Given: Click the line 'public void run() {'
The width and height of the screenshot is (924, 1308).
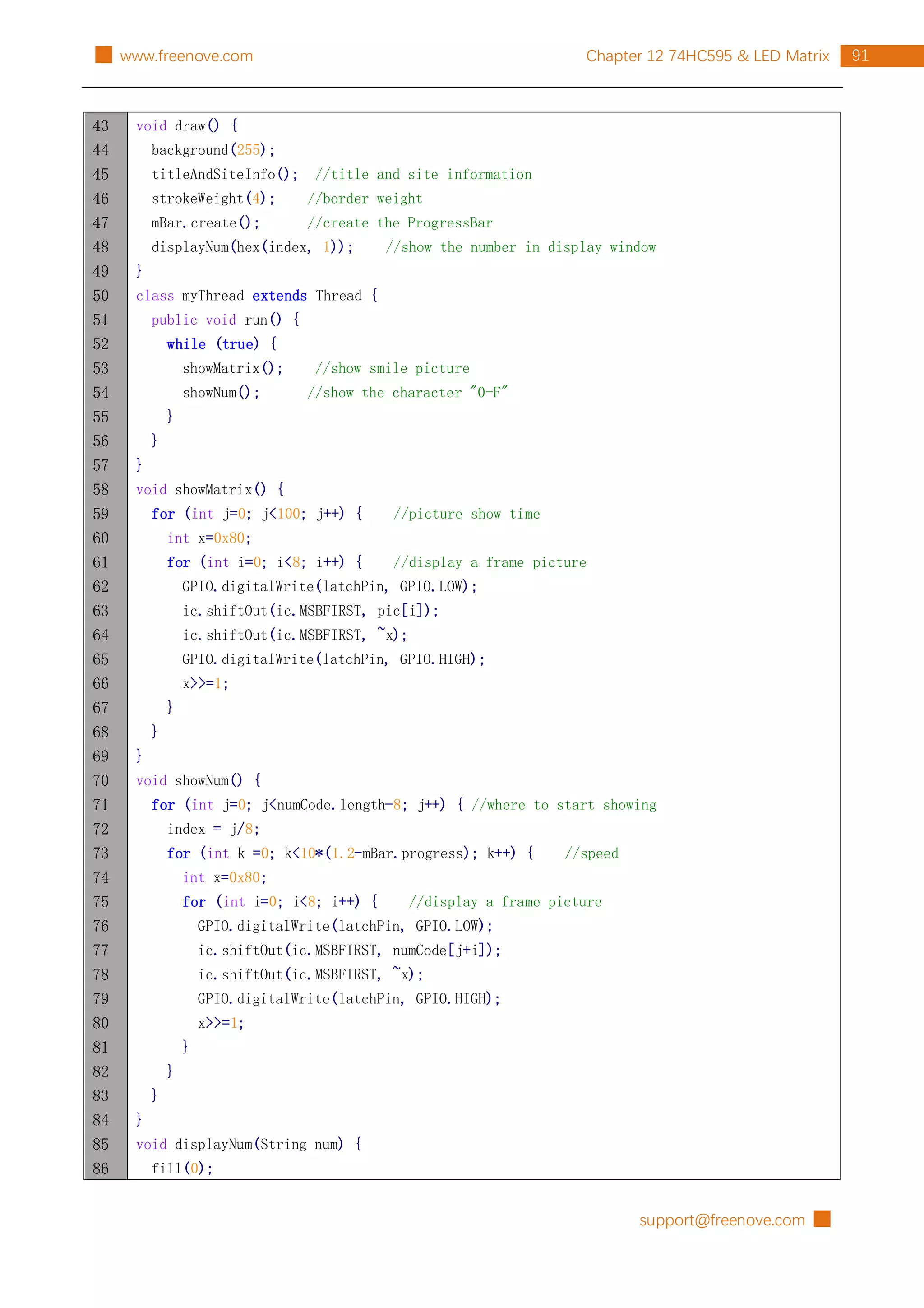Looking at the screenshot, I should coord(226,320).
